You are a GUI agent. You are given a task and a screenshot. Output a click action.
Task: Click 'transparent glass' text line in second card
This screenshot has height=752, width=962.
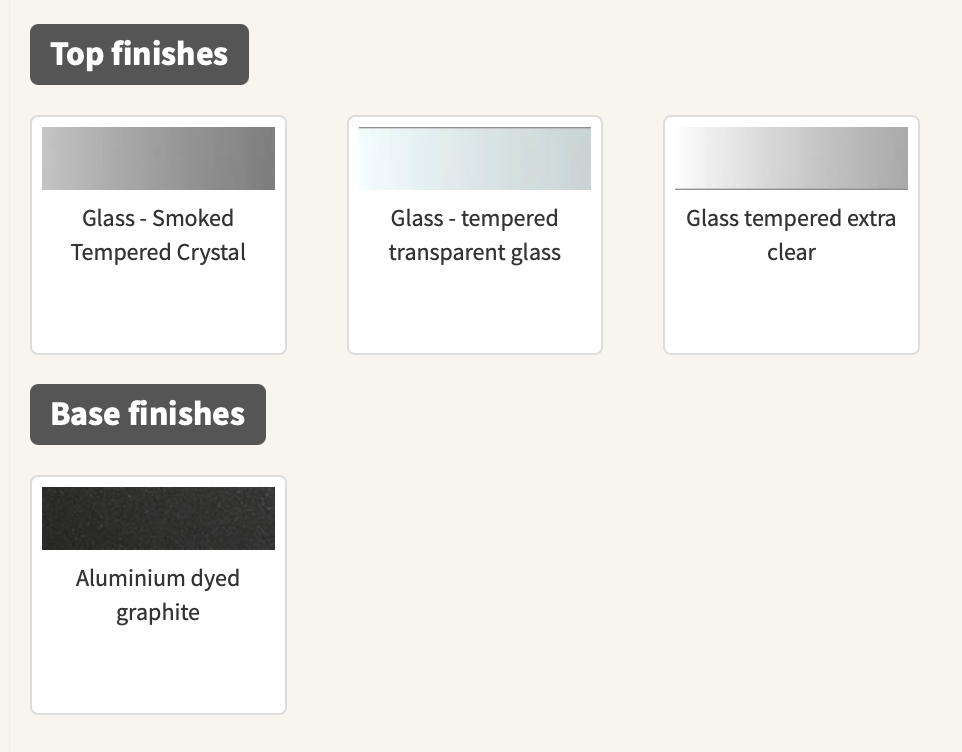(474, 252)
